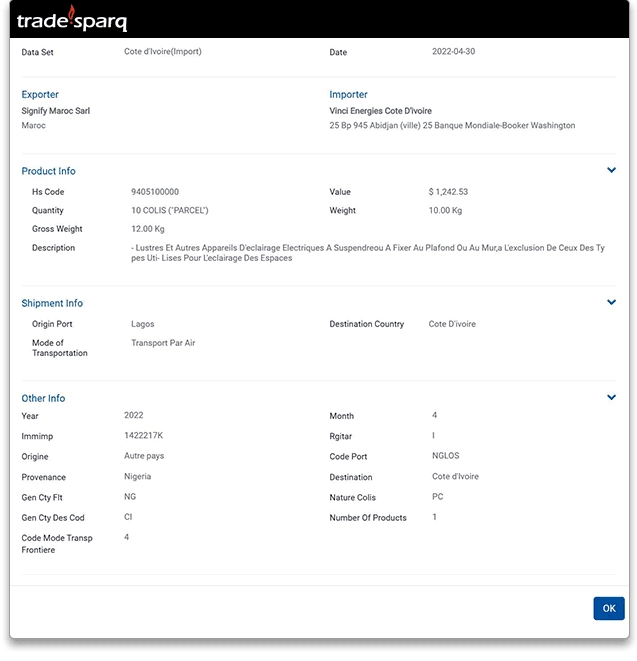Click Gen Cty Flt value NG
637x661 pixels.
[130, 497]
